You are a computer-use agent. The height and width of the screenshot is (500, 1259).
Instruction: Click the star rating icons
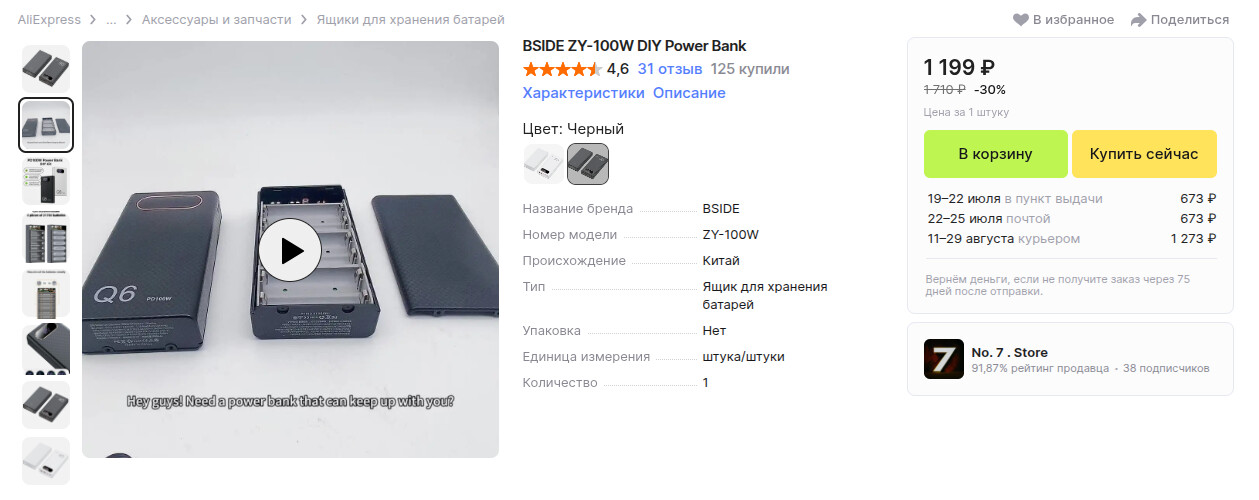pyautogui.click(x=562, y=69)
